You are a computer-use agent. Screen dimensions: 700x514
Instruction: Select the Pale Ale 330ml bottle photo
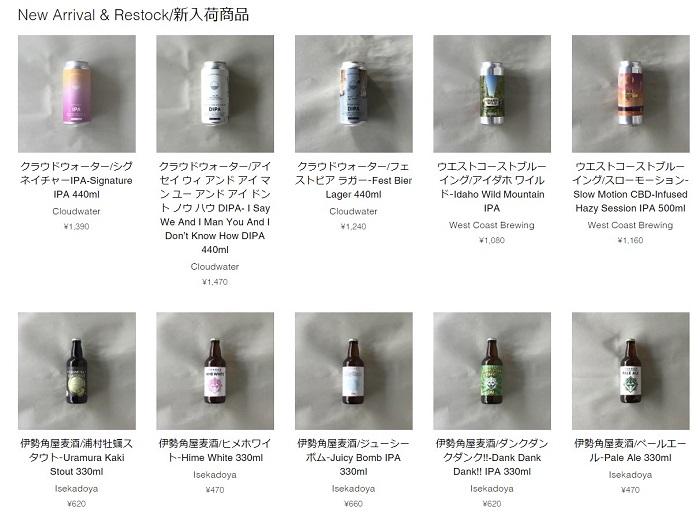(630, 371)
